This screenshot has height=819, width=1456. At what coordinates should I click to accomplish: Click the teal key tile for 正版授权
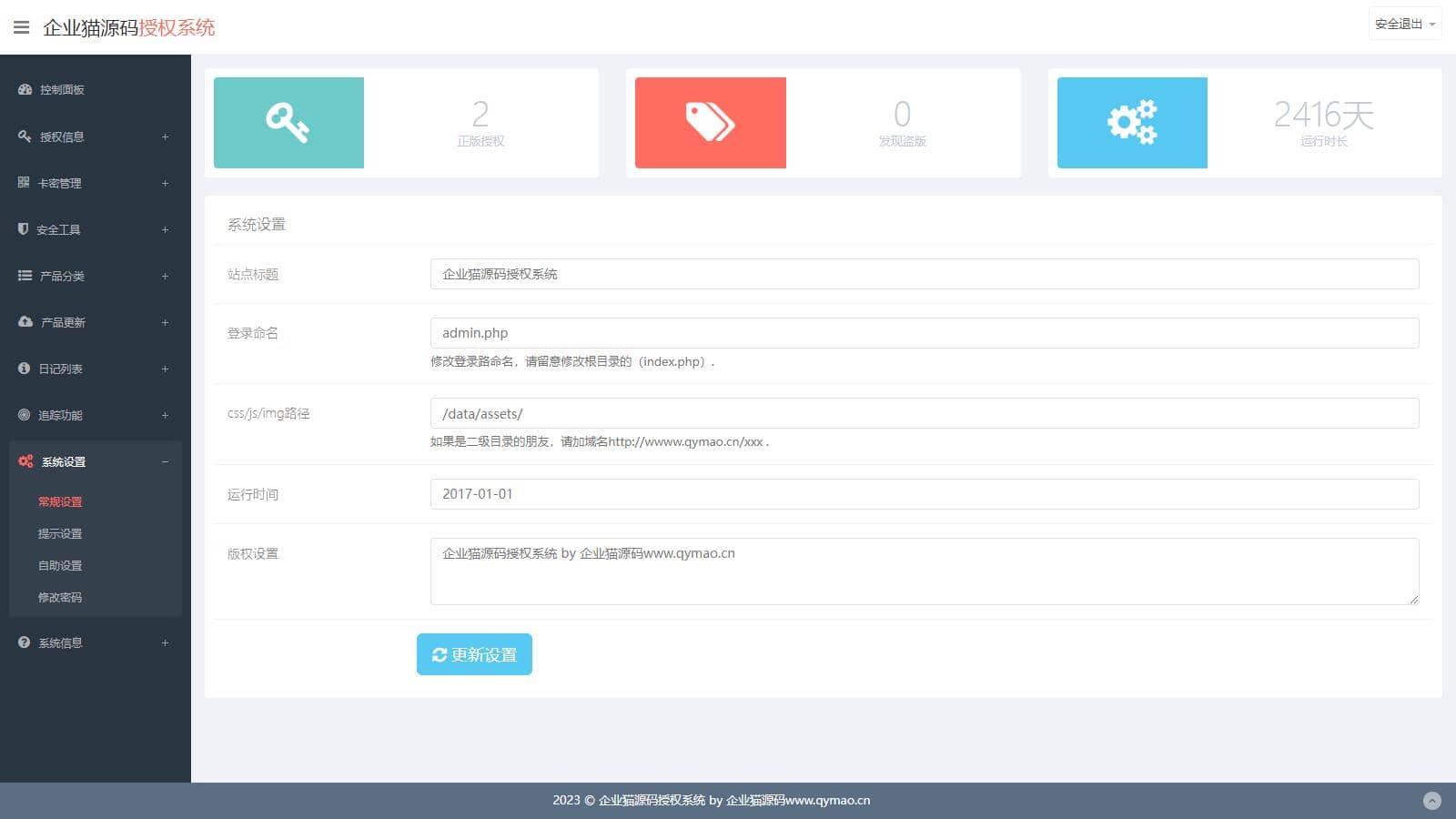(x=288, y=123)
